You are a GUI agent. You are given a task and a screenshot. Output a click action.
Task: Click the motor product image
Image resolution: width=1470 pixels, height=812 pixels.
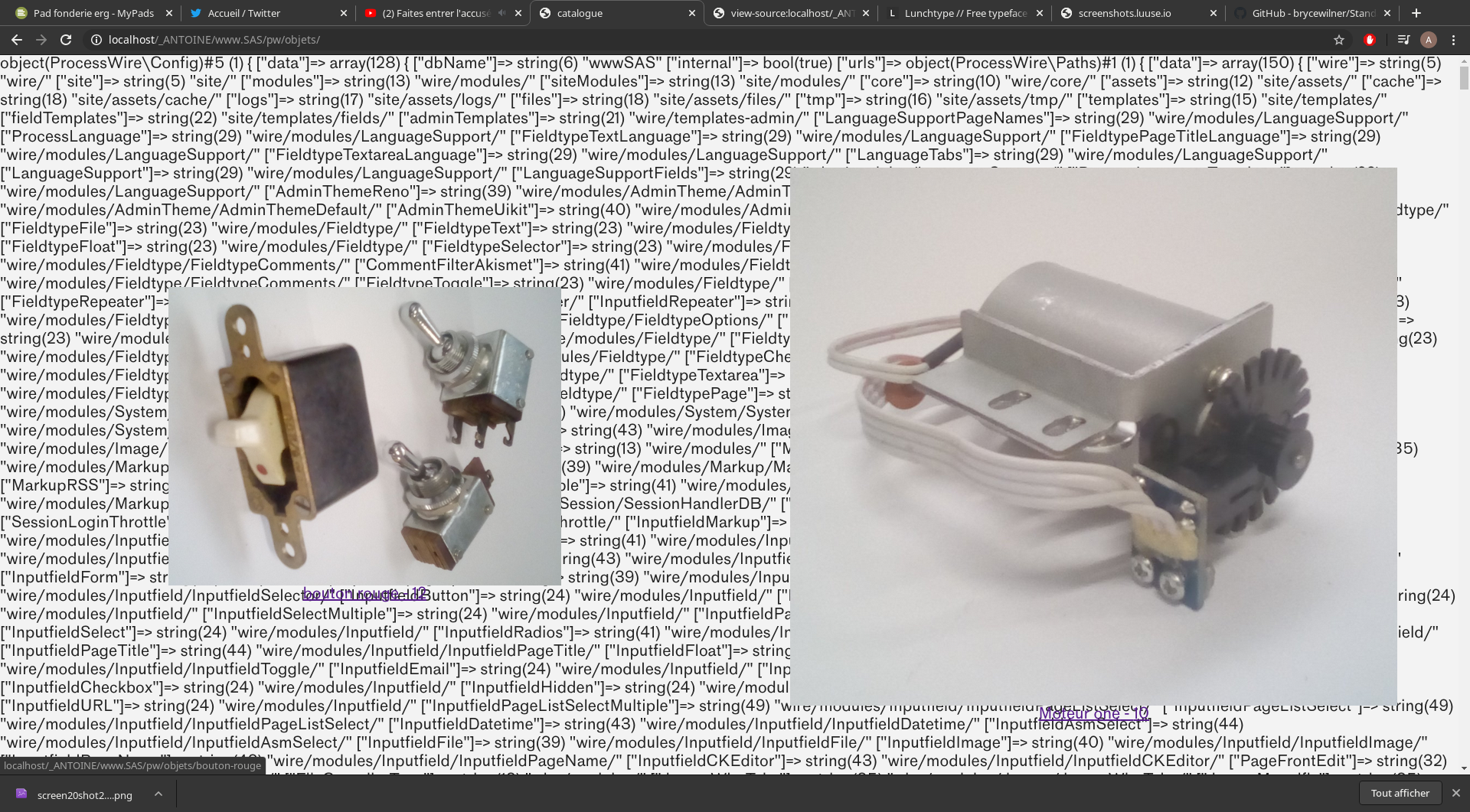click(x=1093, y=436)
